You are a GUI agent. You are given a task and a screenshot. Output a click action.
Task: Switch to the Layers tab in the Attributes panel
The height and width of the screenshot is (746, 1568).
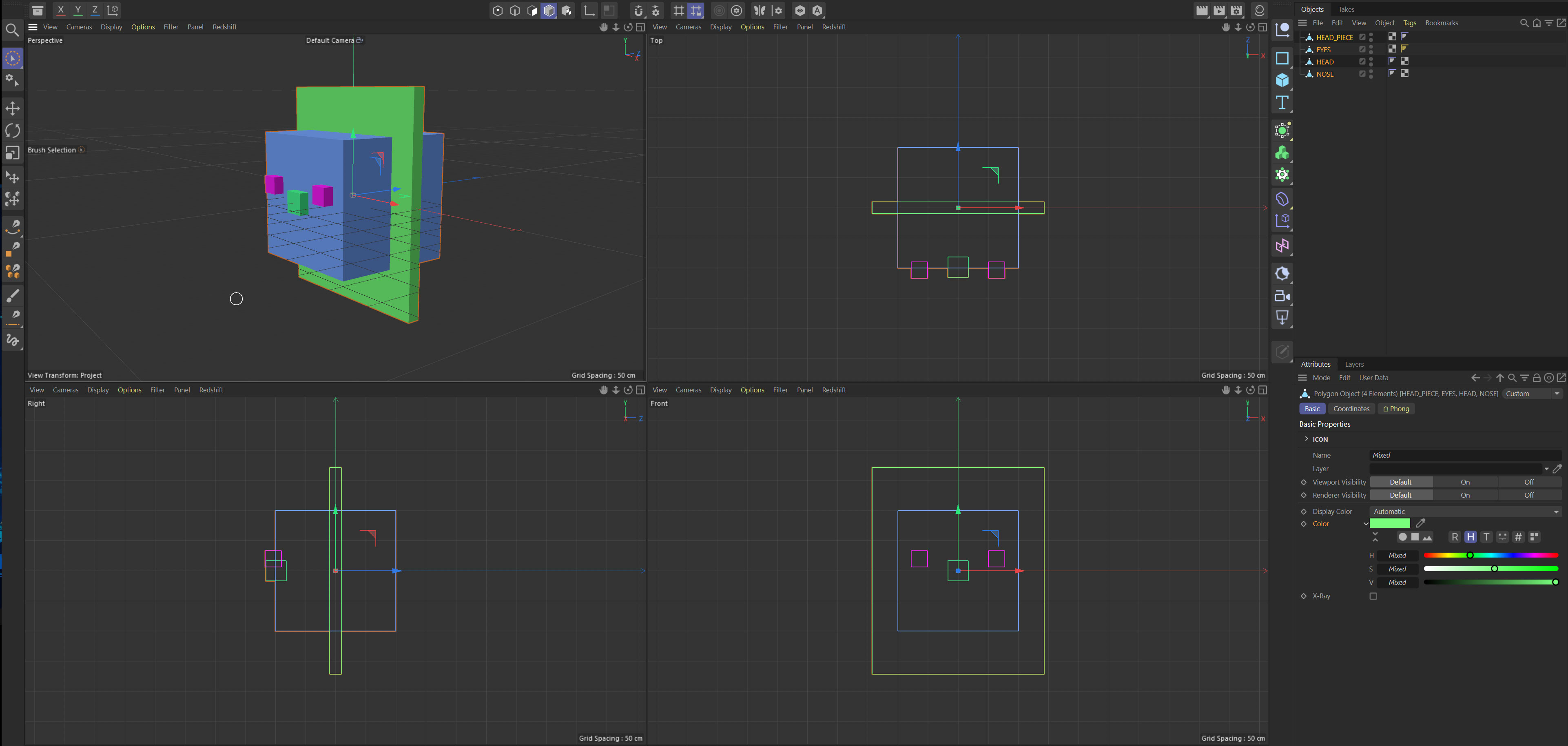1354,364
